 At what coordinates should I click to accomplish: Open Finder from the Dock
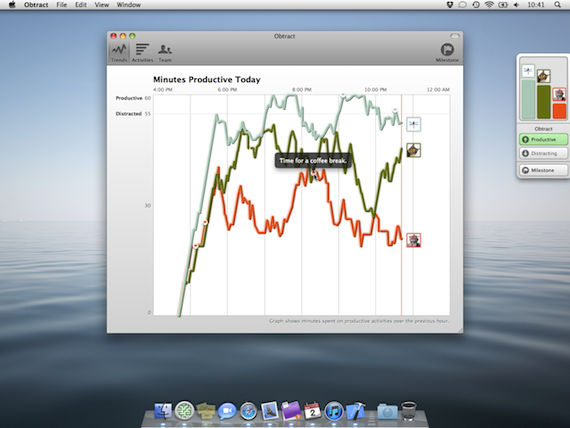[163, 411]
